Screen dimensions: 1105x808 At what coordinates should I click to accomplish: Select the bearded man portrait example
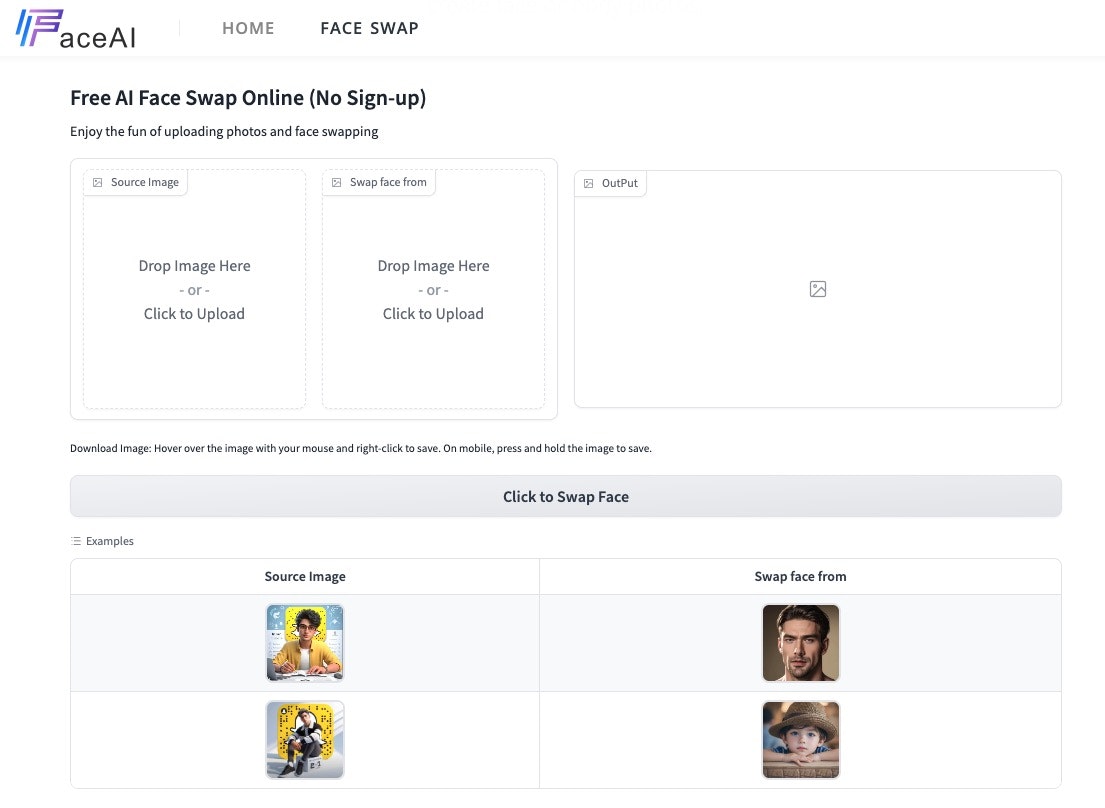(800, 642)
